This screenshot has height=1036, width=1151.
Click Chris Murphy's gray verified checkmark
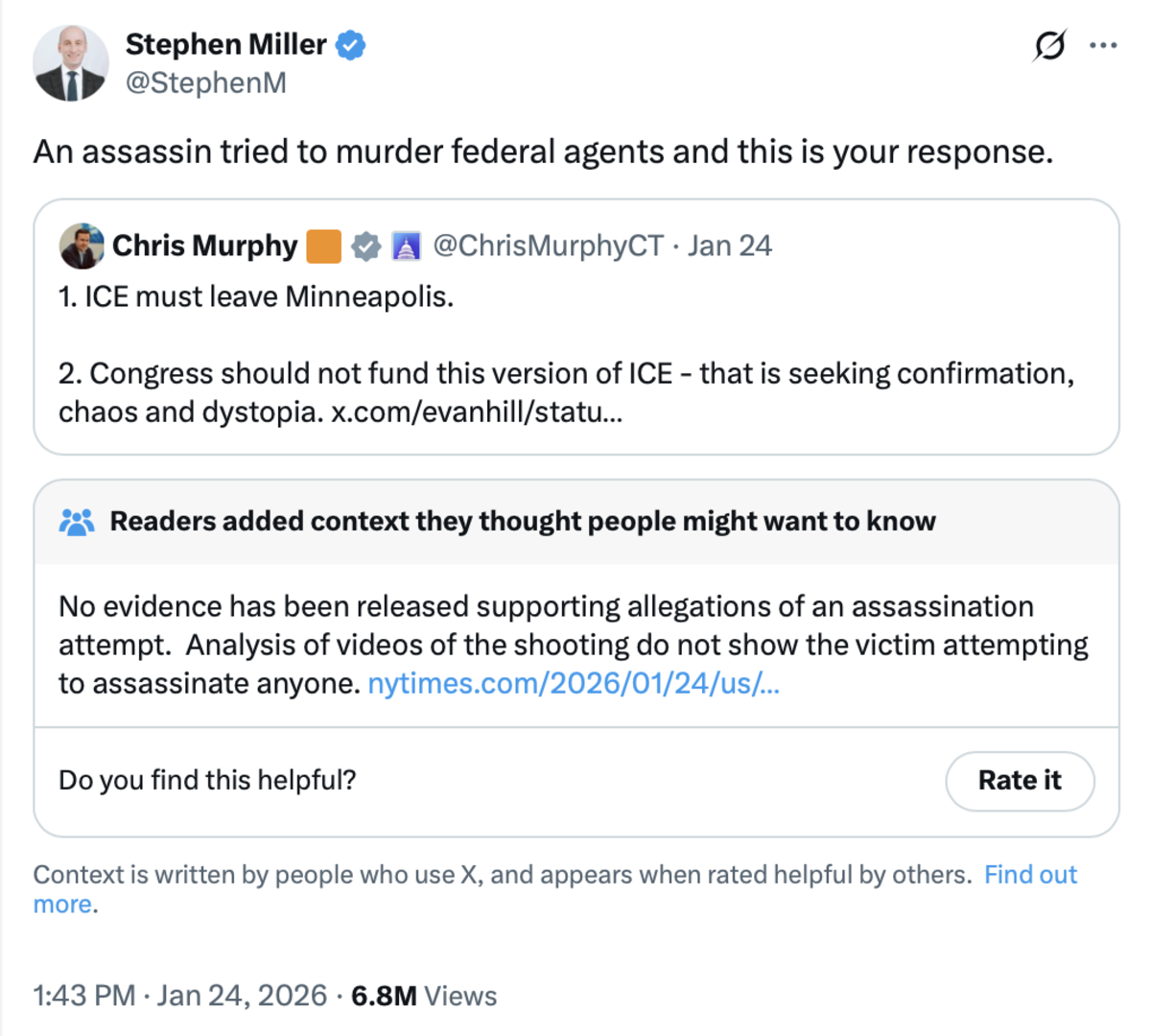point(364,246)
